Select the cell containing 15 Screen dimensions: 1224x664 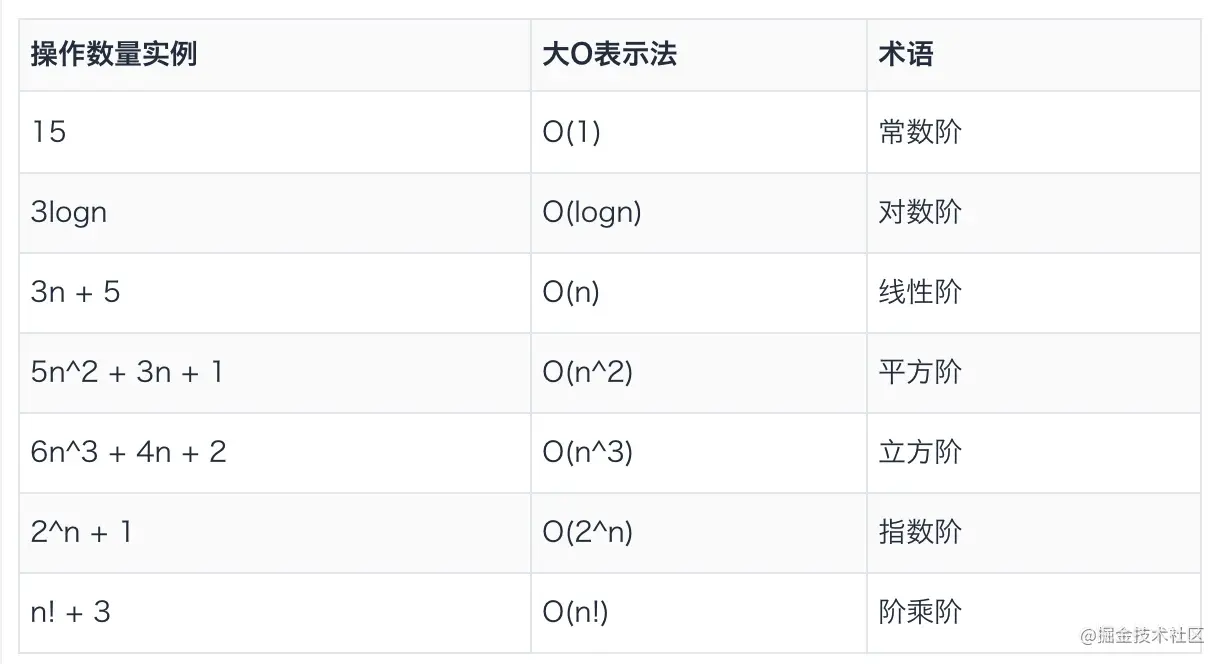pyautogui.click(x=275, y=132)
